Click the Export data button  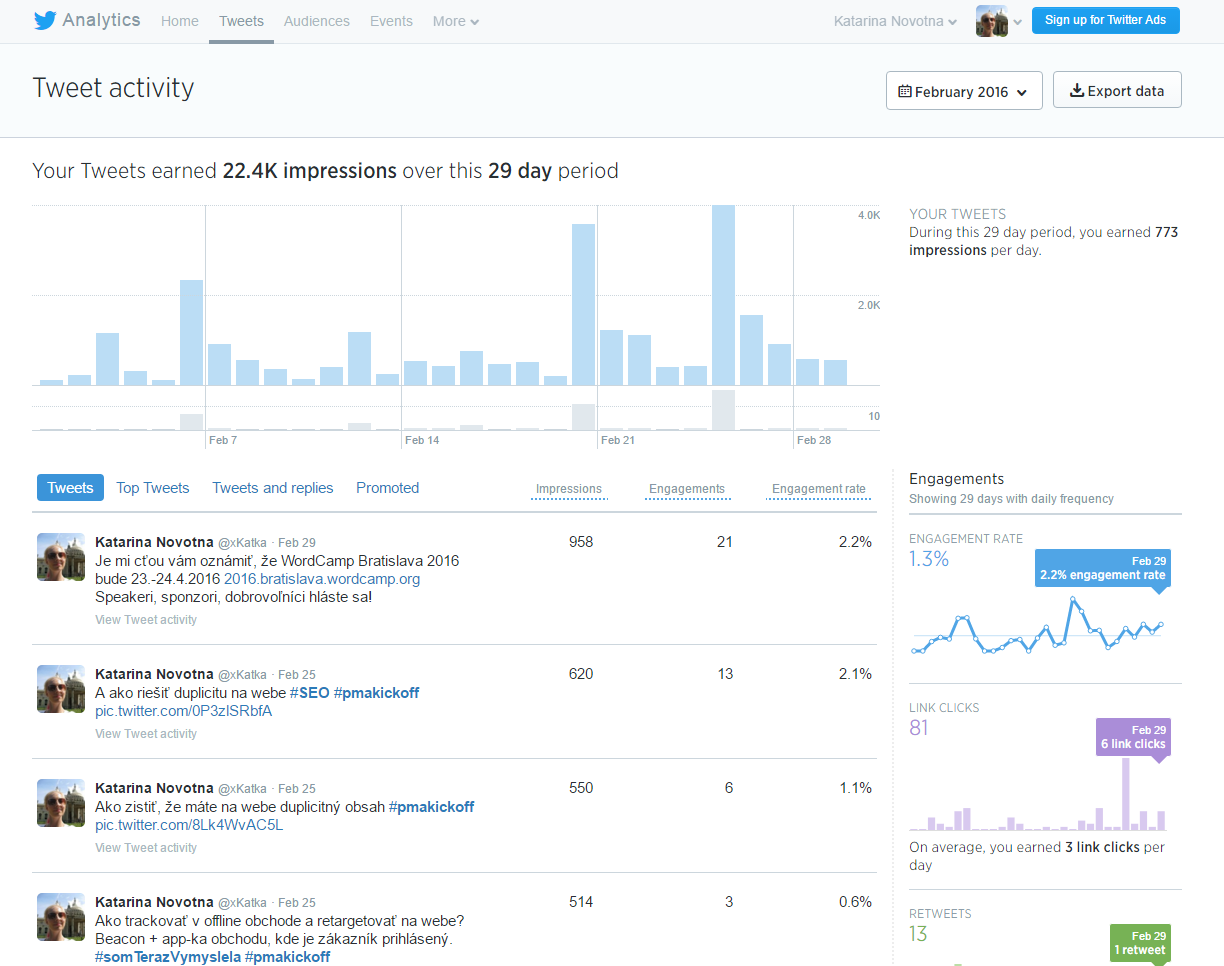[x=1117, y=91]
